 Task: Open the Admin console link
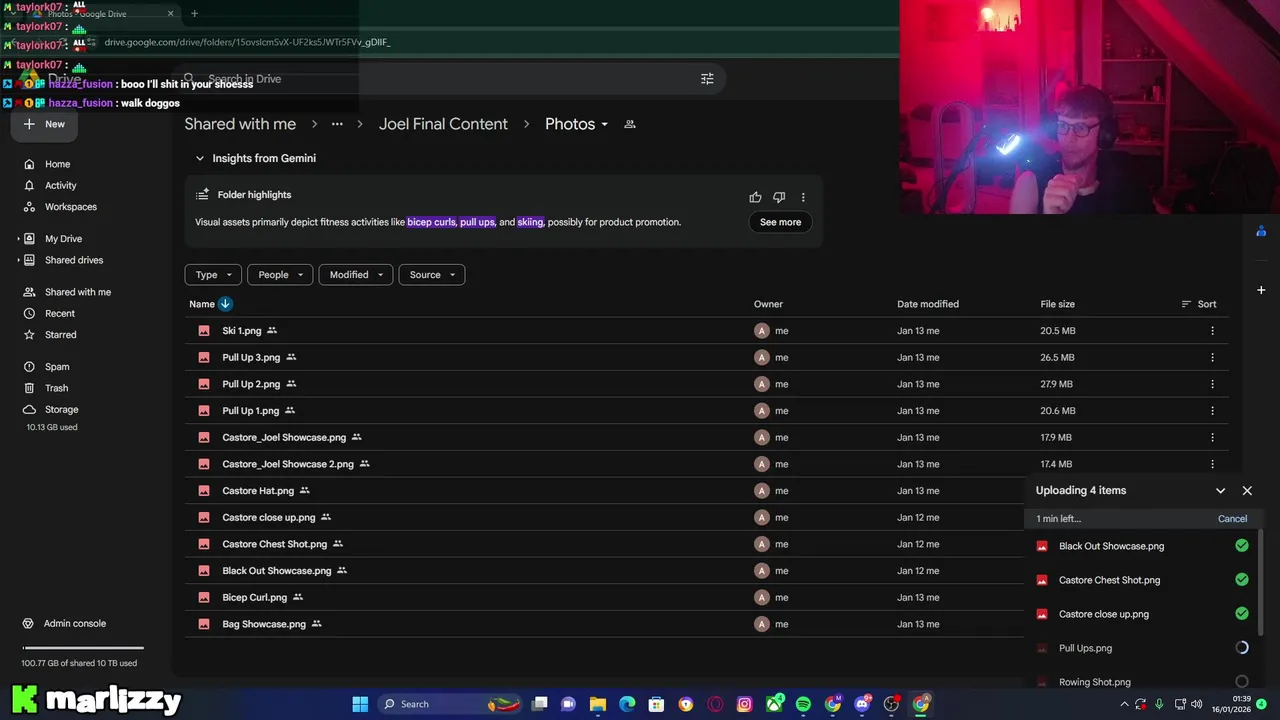74,623
